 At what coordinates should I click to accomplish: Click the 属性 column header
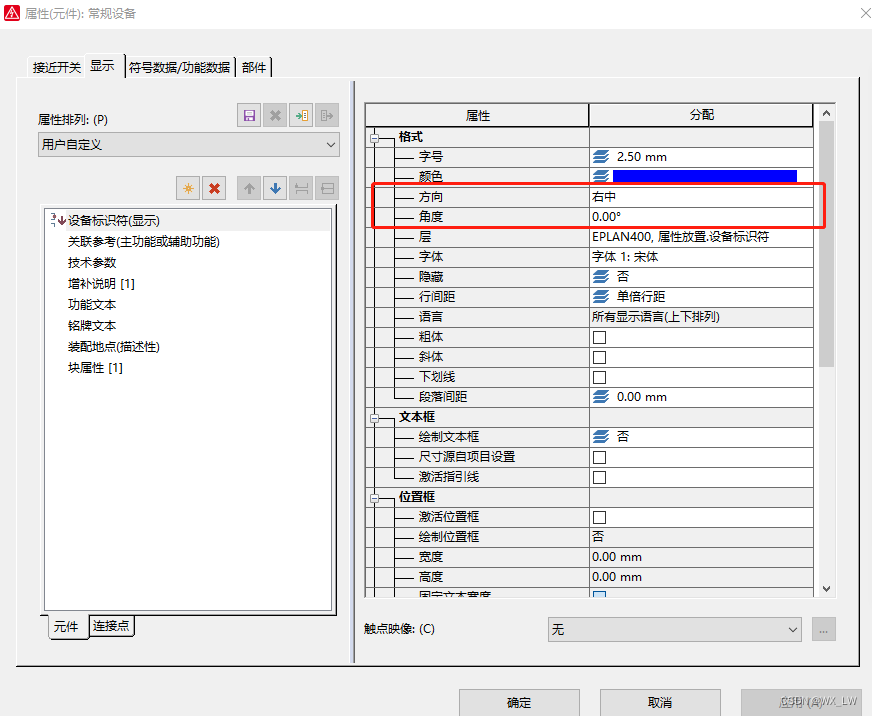[x=477, y=115]
